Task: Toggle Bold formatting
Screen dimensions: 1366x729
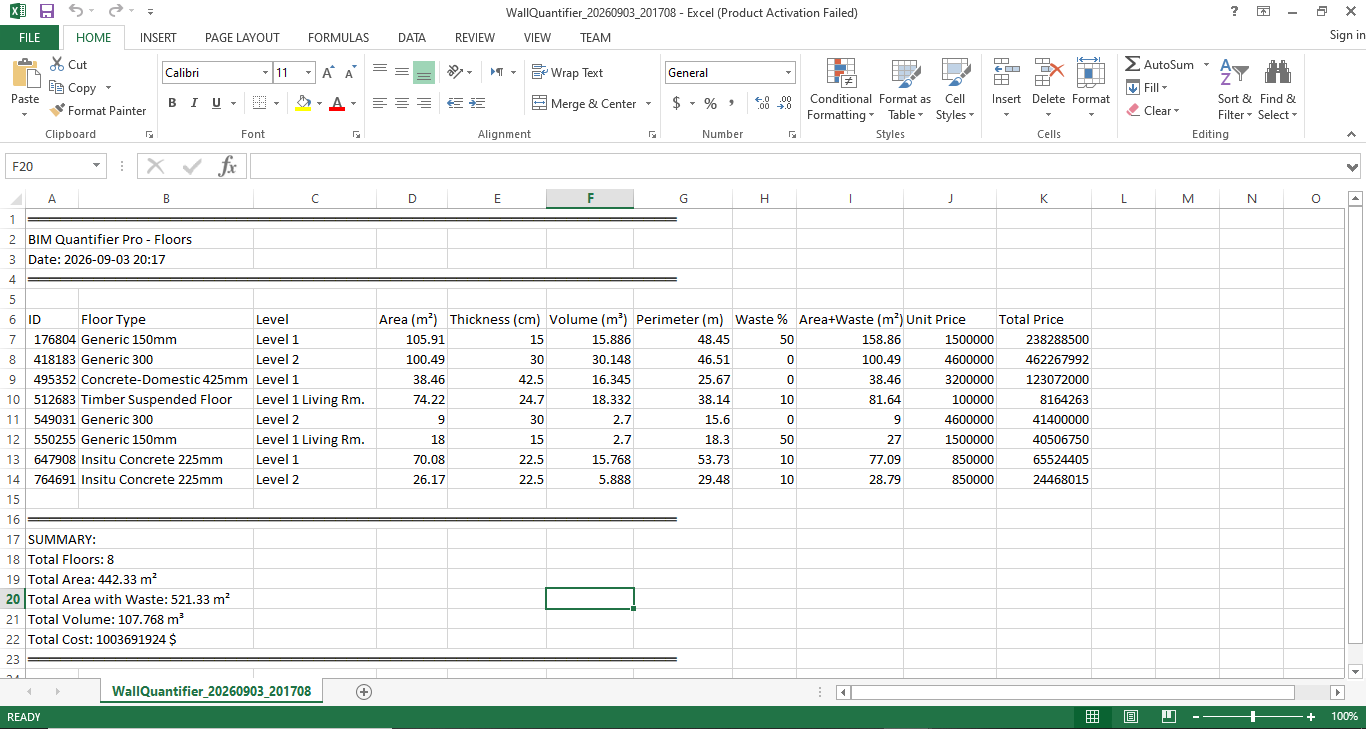Action: (172, 103)
